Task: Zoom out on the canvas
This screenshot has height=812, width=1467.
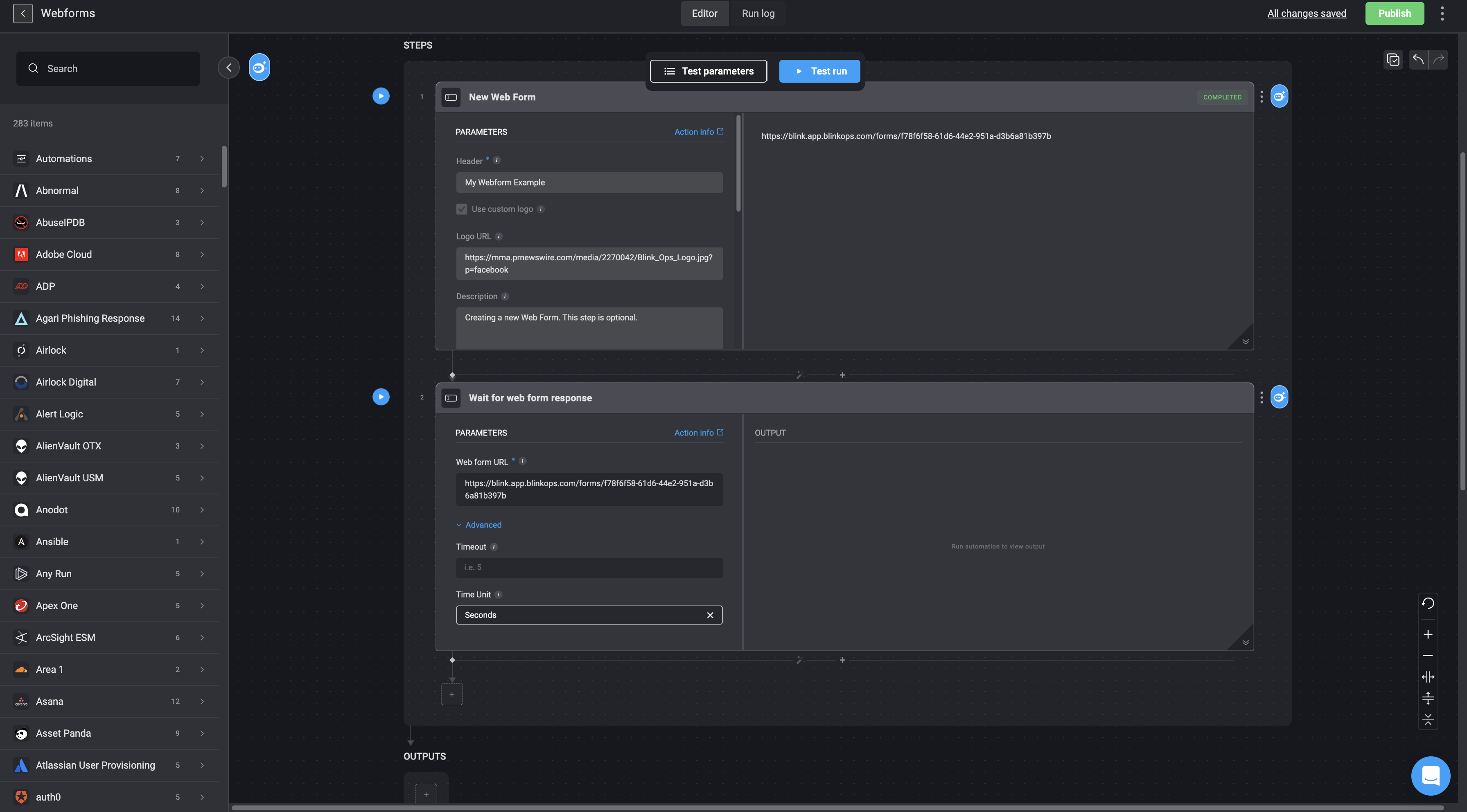Action: click(x=1428, y=655)
